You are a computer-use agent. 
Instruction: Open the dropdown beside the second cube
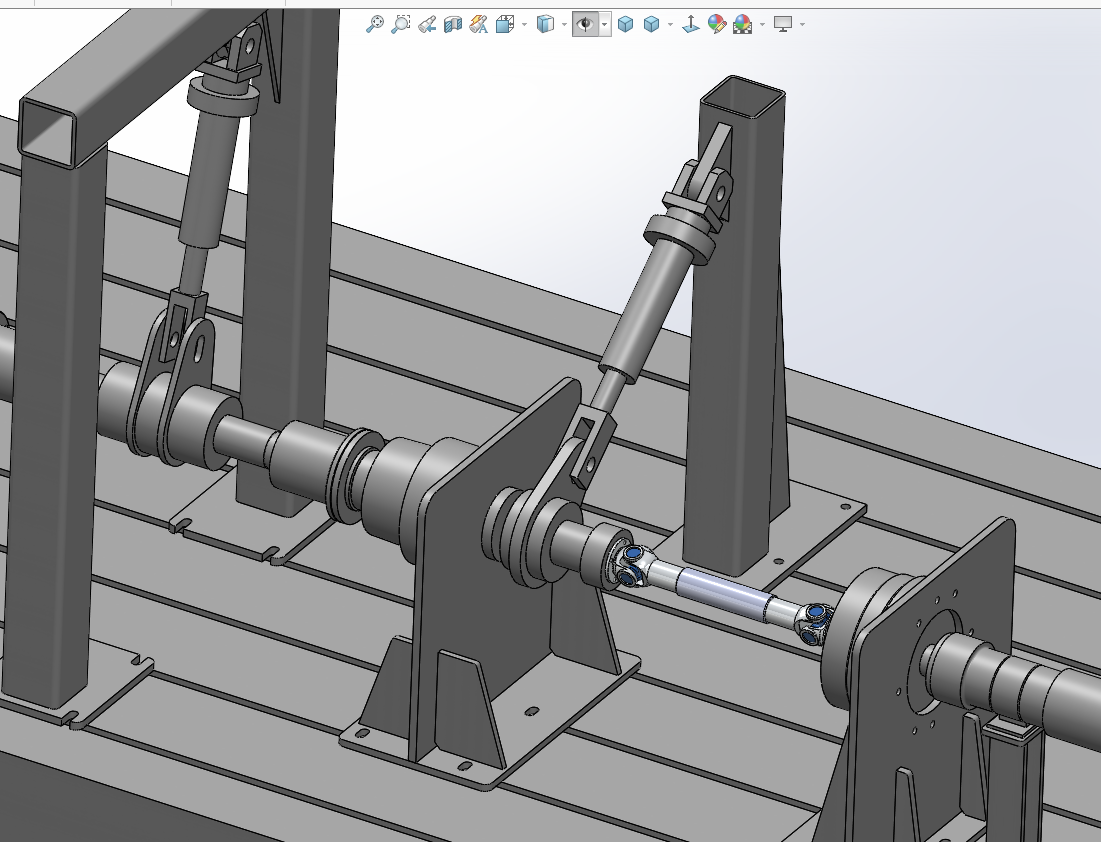click(670, 25)
